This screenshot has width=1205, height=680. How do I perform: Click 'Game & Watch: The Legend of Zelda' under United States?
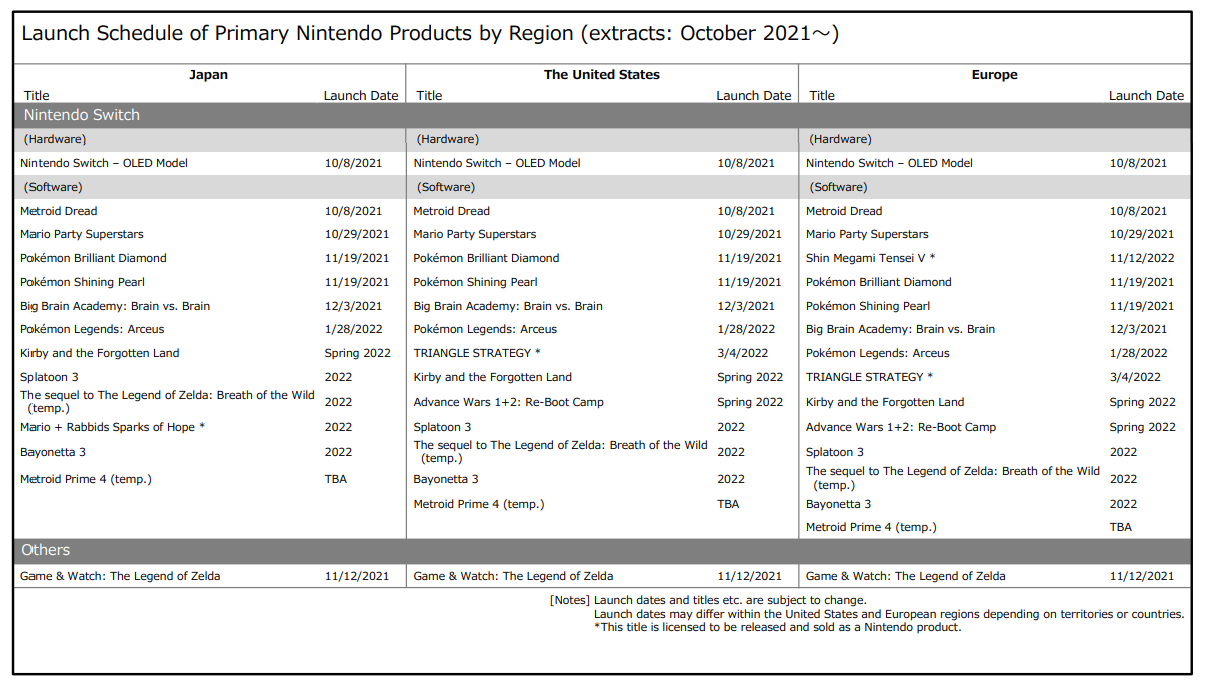513,576
